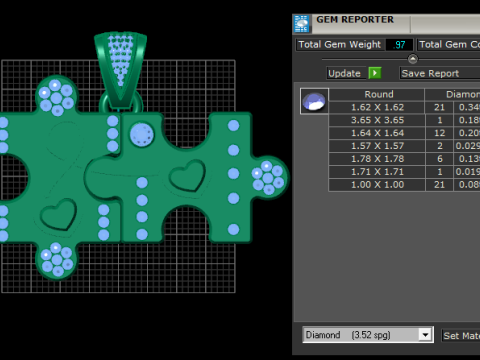The width and height of the screenshot is (480, 360).
Task: Click the Diamond column header
Action: pos(453,95)
